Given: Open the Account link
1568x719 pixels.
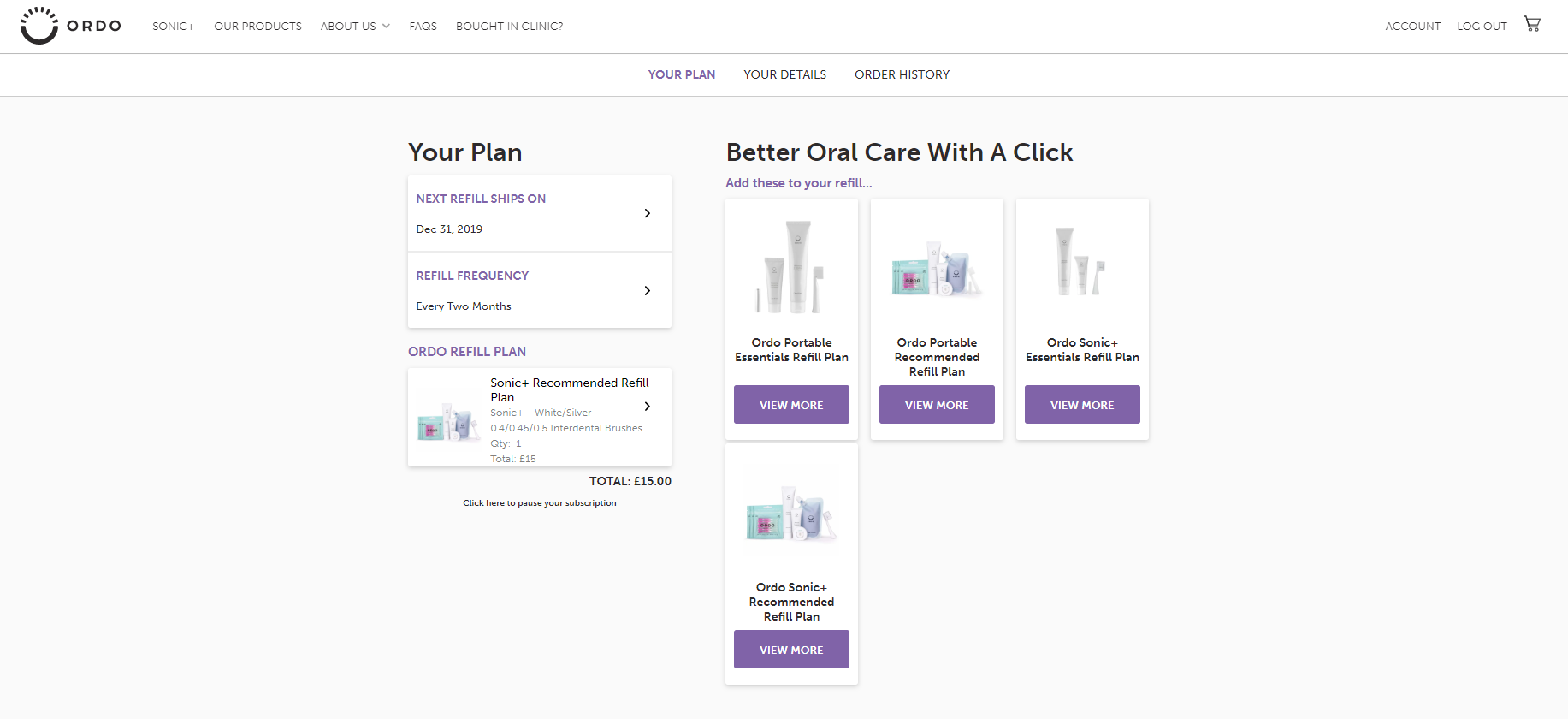Looking at the screenshot, I should click(x=1413, y=27).
